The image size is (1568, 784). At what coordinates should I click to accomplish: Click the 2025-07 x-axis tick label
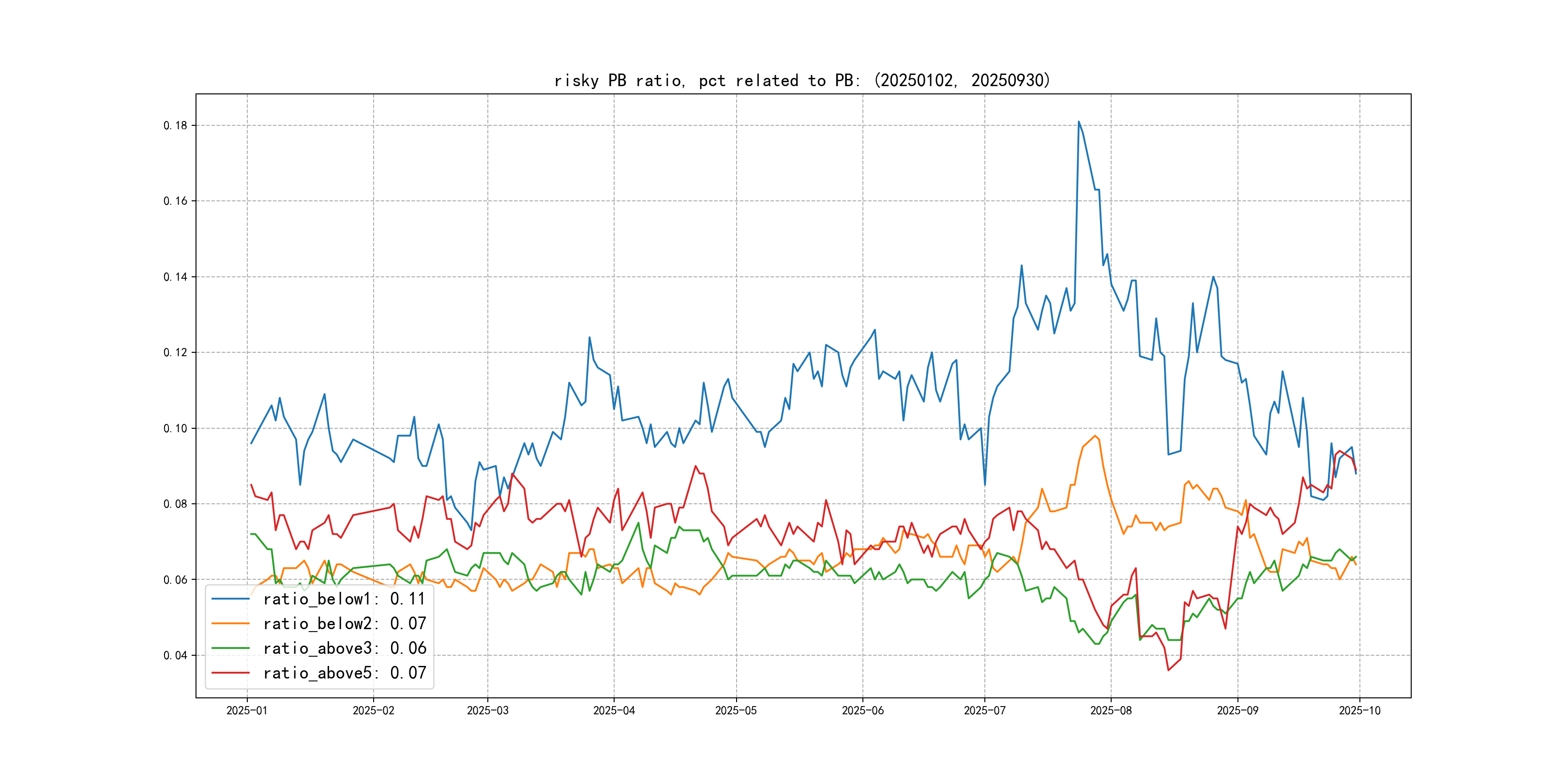[x=984, y=710]
